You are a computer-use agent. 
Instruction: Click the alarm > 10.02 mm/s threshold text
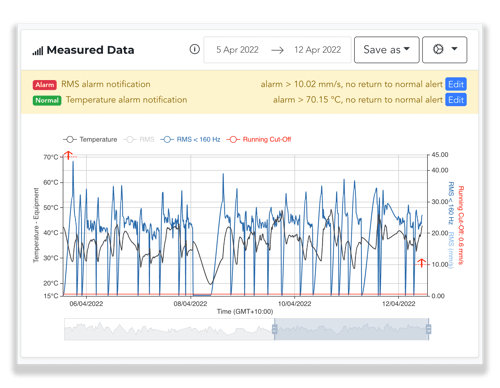[x=352, y=84]
